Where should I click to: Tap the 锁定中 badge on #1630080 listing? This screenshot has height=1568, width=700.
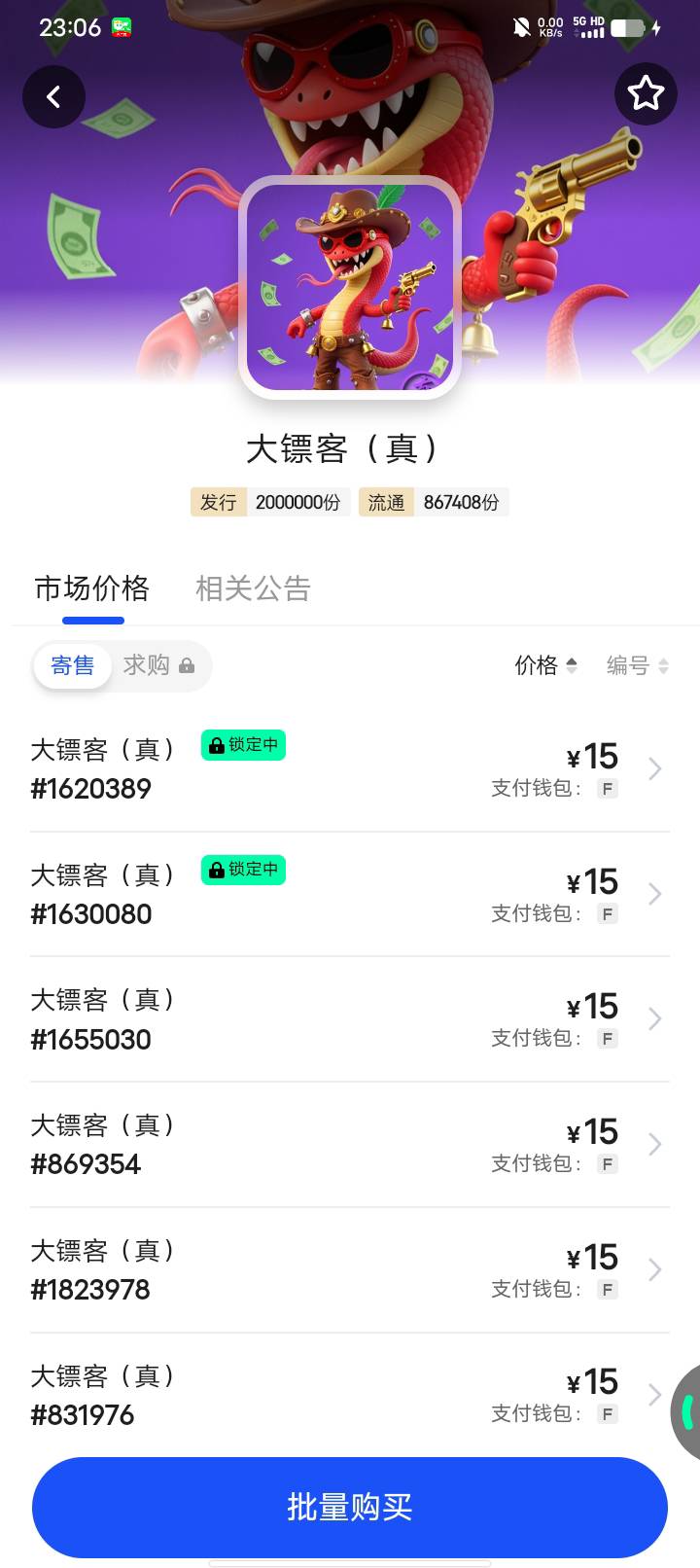pyautogui.click(x=243, y=870)
